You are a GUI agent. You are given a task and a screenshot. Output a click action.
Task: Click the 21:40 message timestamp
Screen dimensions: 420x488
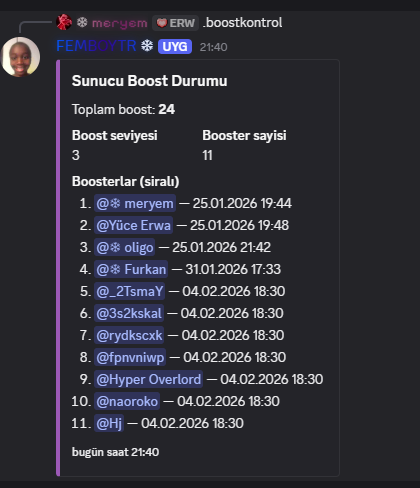click(213, 47)
